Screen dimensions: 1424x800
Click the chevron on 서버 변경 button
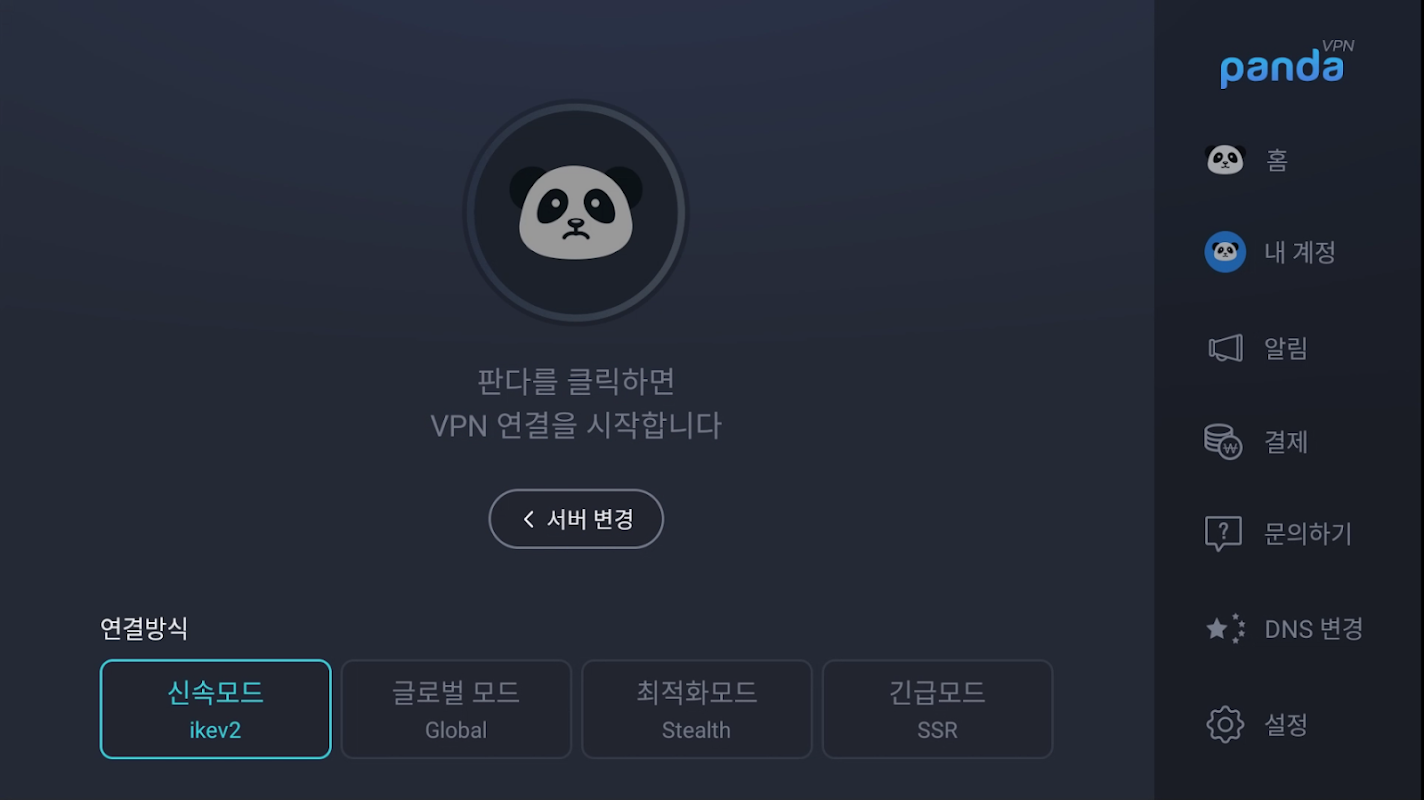pos(529,519)
